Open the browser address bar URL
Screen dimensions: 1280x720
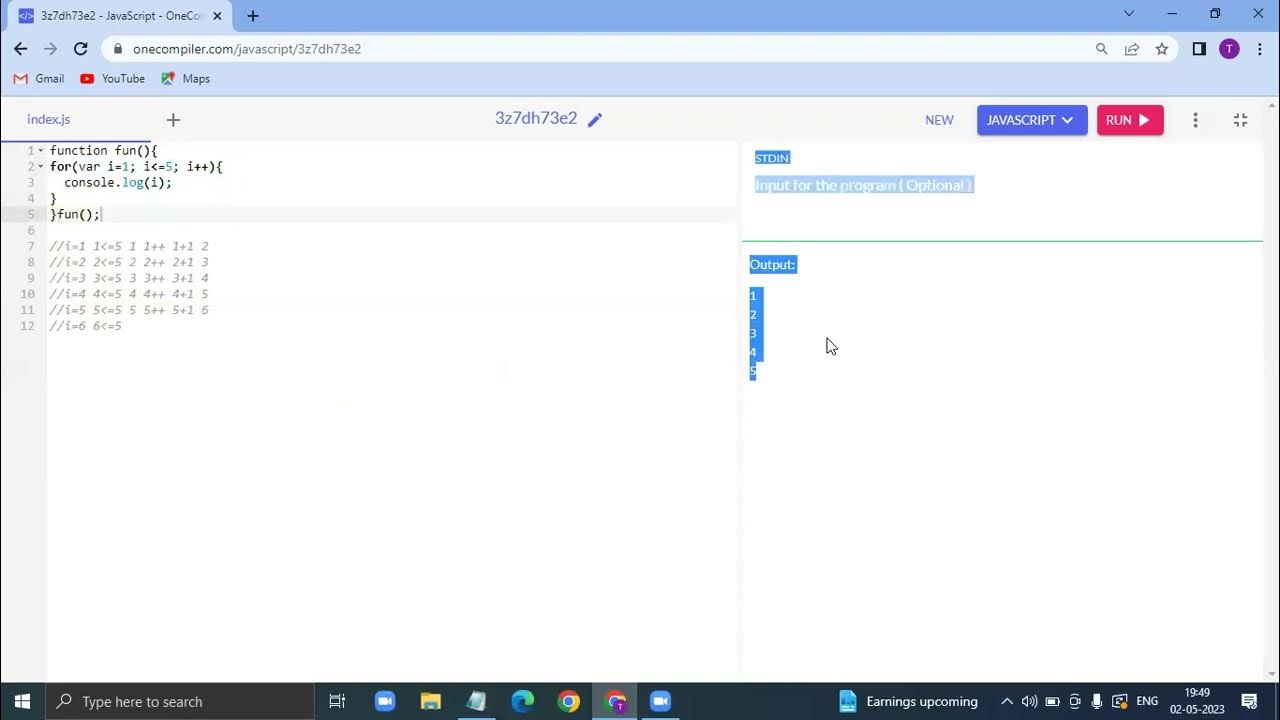click(247, 48)
